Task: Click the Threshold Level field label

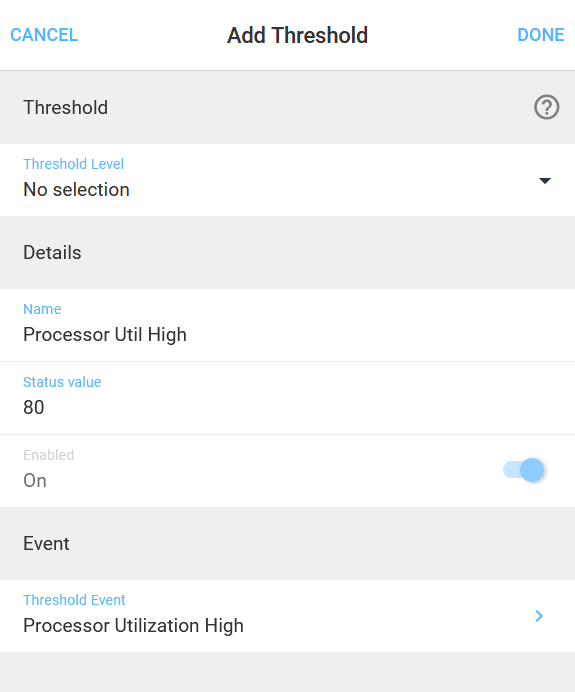Action: pyautogui.click(x=73, y=164)
